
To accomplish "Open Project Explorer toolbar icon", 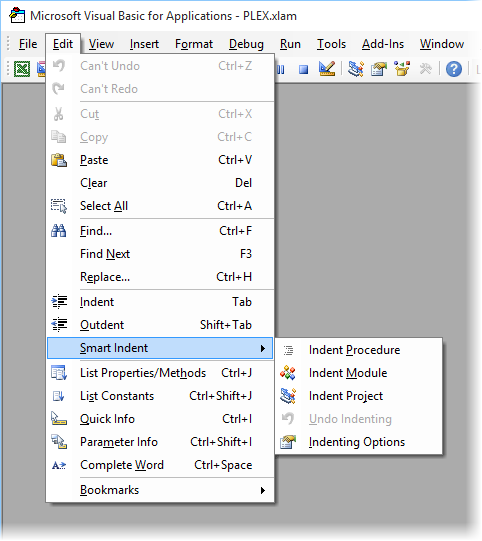I will (x=356, y=69).
